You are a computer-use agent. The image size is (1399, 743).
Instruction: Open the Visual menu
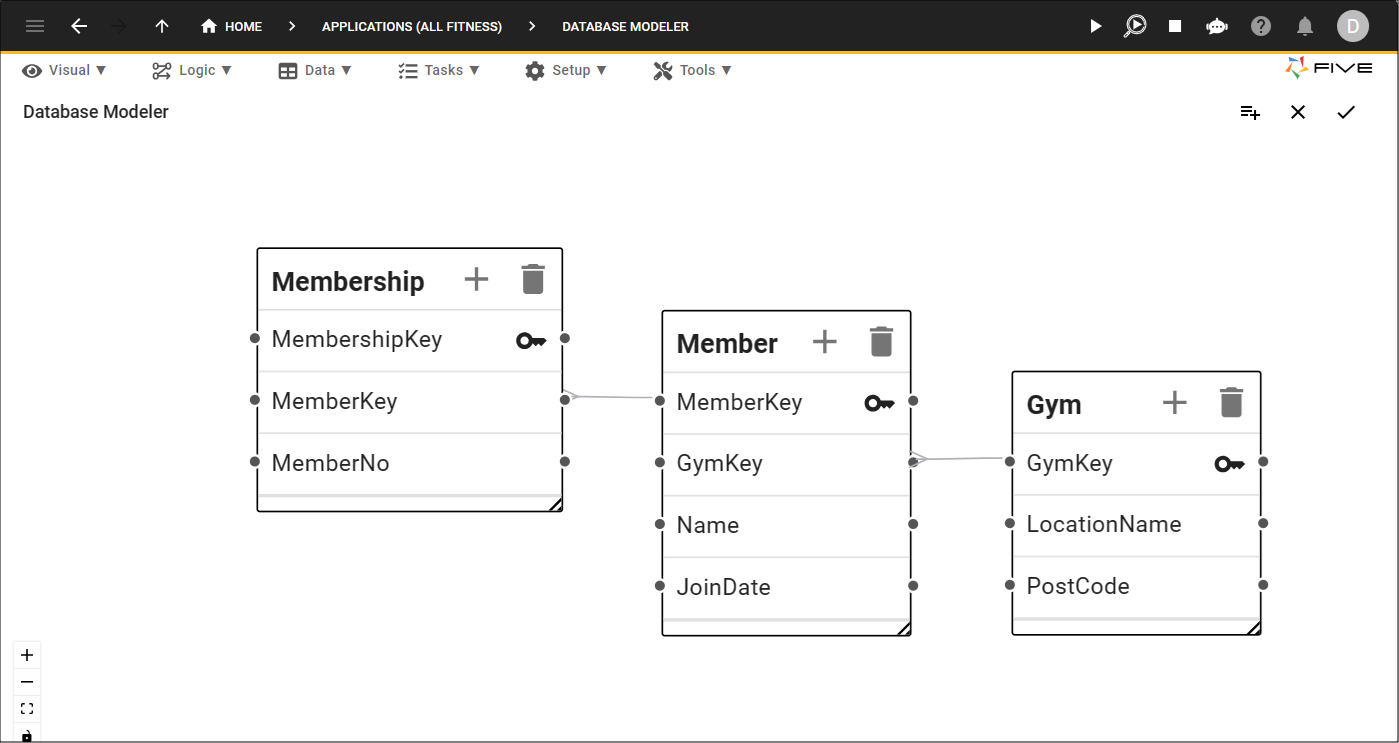65,70
